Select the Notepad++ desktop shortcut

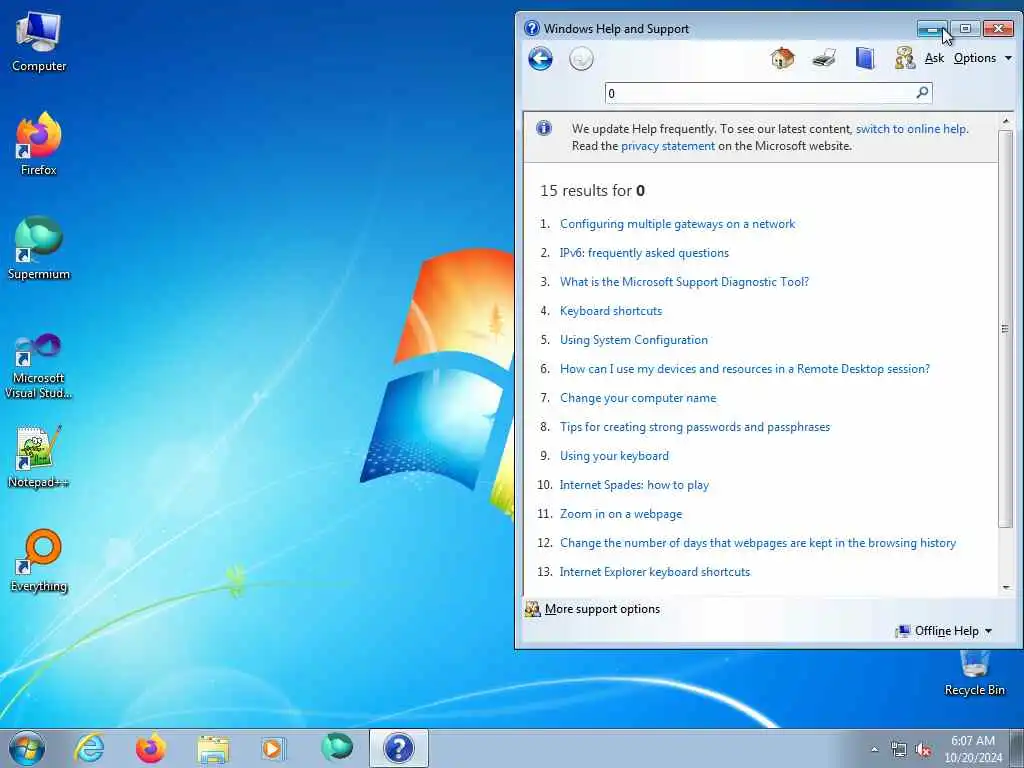pos(39,457)
